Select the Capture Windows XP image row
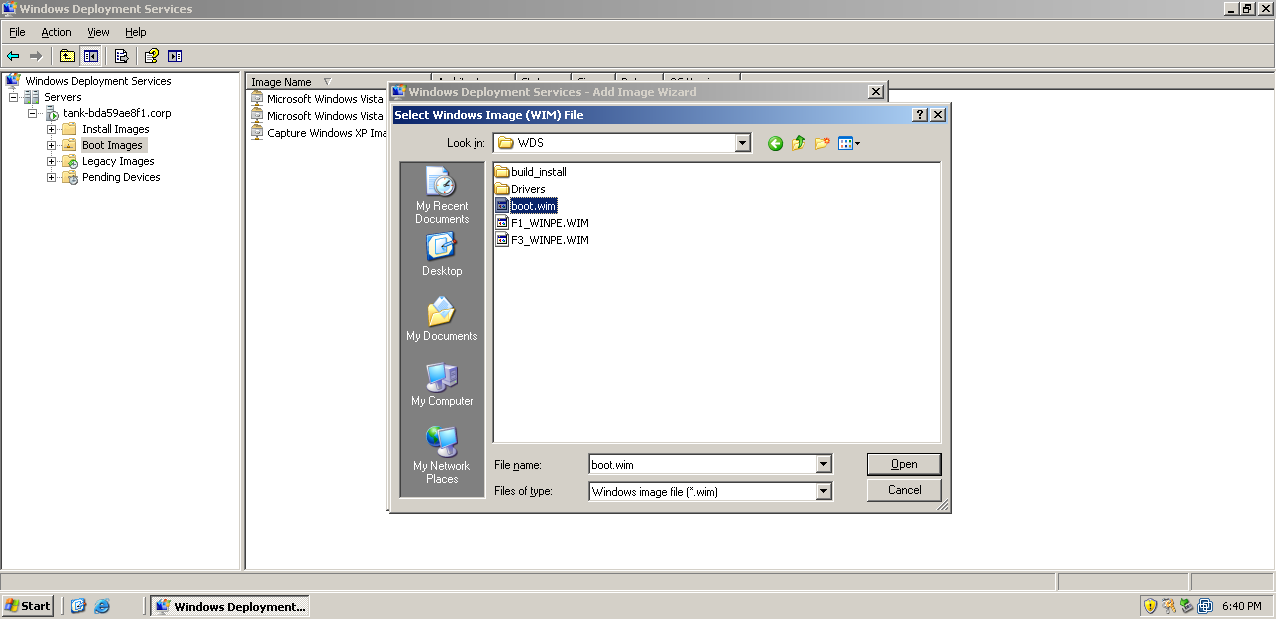Viewport: 1276px width, 619px height. pyautogui.click(x=318, y=133)
